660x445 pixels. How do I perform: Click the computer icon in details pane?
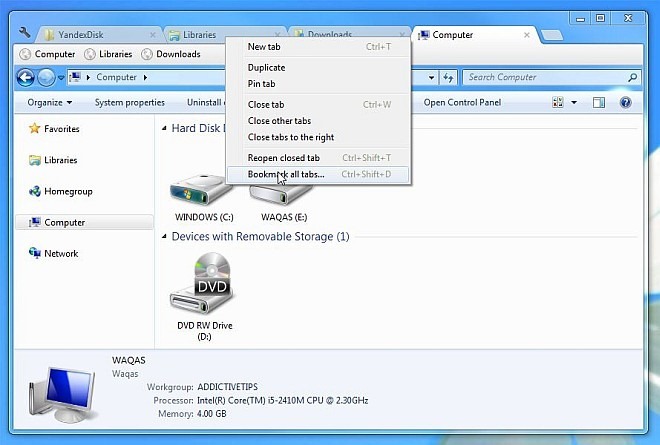click(x=63, y=394)
